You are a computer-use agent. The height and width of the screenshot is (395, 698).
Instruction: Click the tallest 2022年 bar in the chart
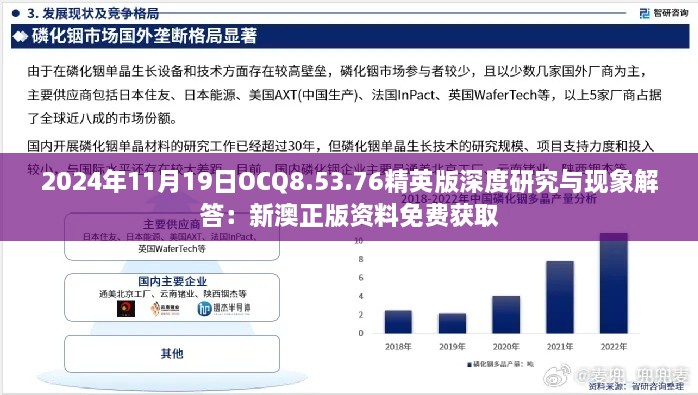(x=614, y=283)
